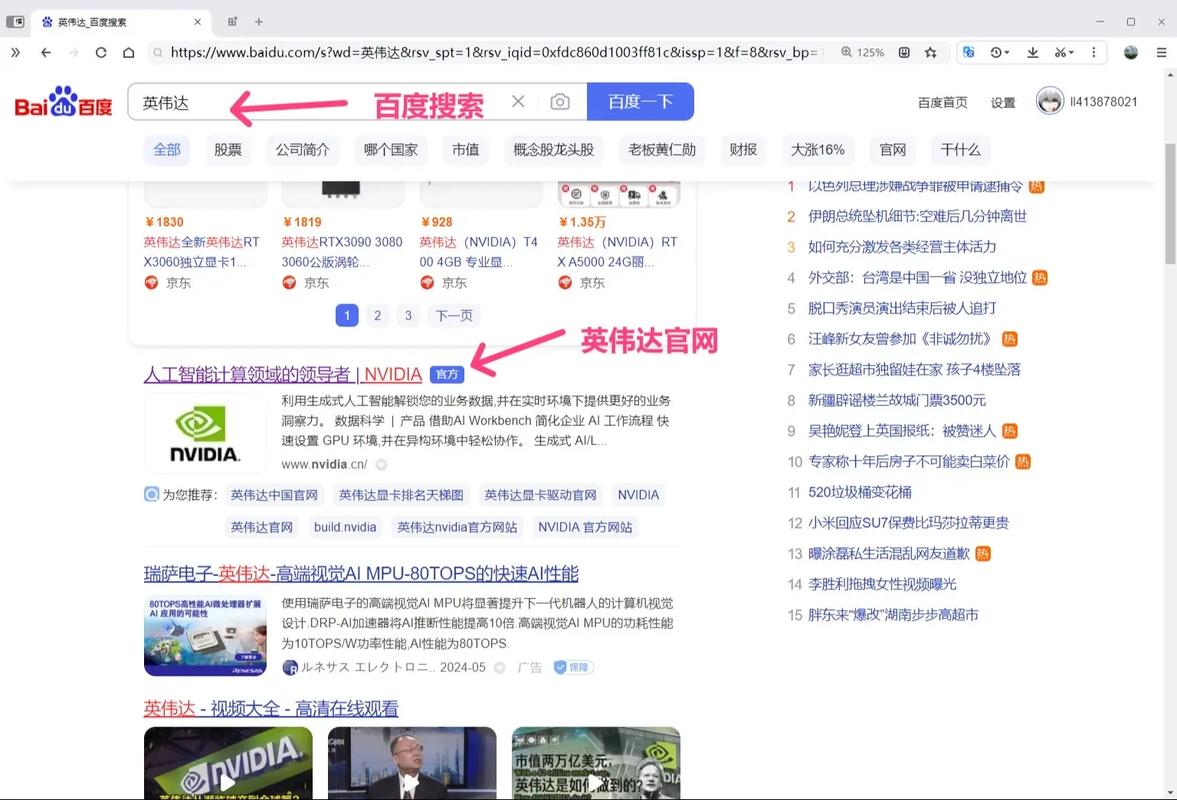The width and height of the screenshot is (1177, 800).
Task: Expand the clipping tool dropdown in toolbar
Action: point(1071,52)
